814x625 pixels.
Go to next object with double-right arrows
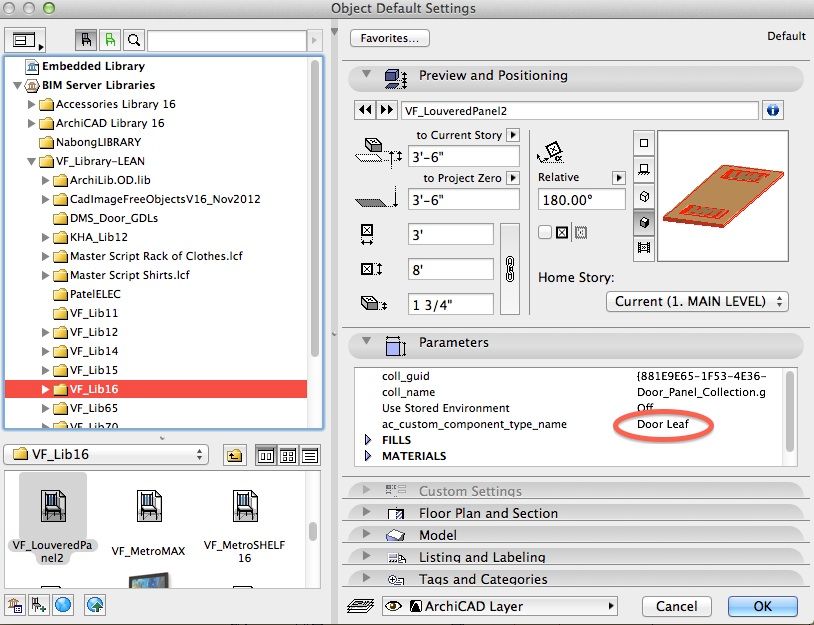point(387,110)
